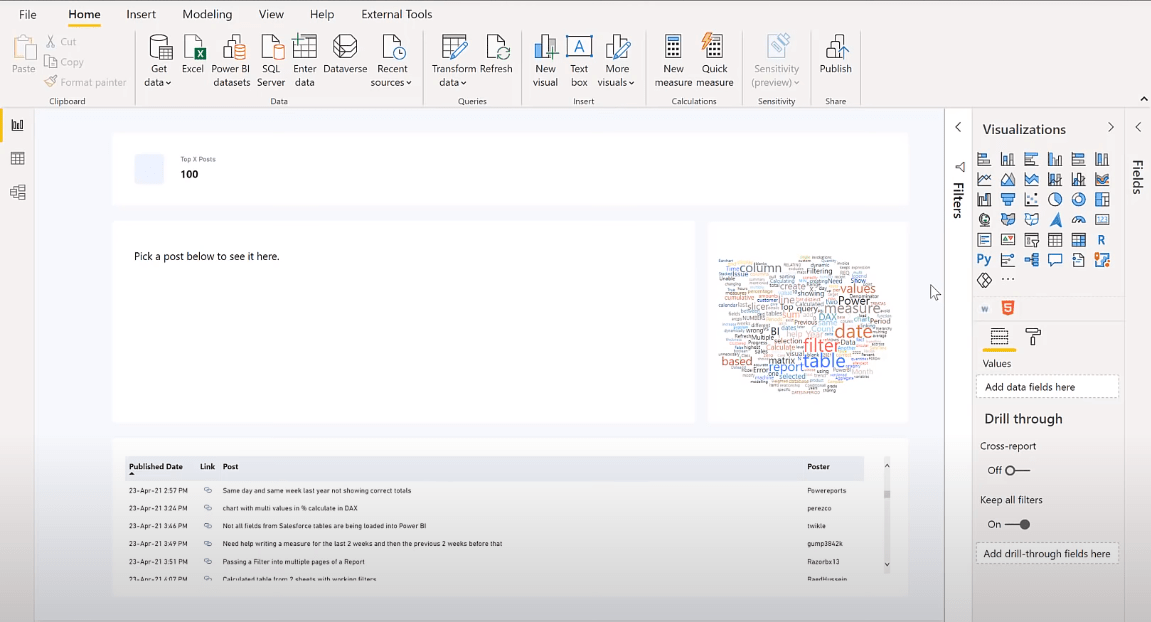
Task: Select the Word Cloud custom visual icon
Action: [x=984, y=308]
